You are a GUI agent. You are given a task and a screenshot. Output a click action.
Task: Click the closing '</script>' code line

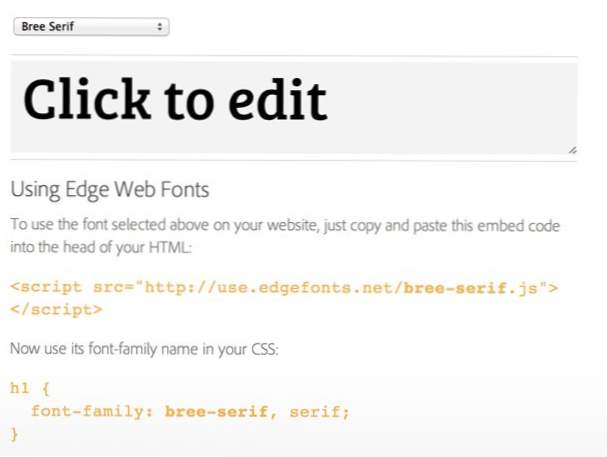coord(57,310)
